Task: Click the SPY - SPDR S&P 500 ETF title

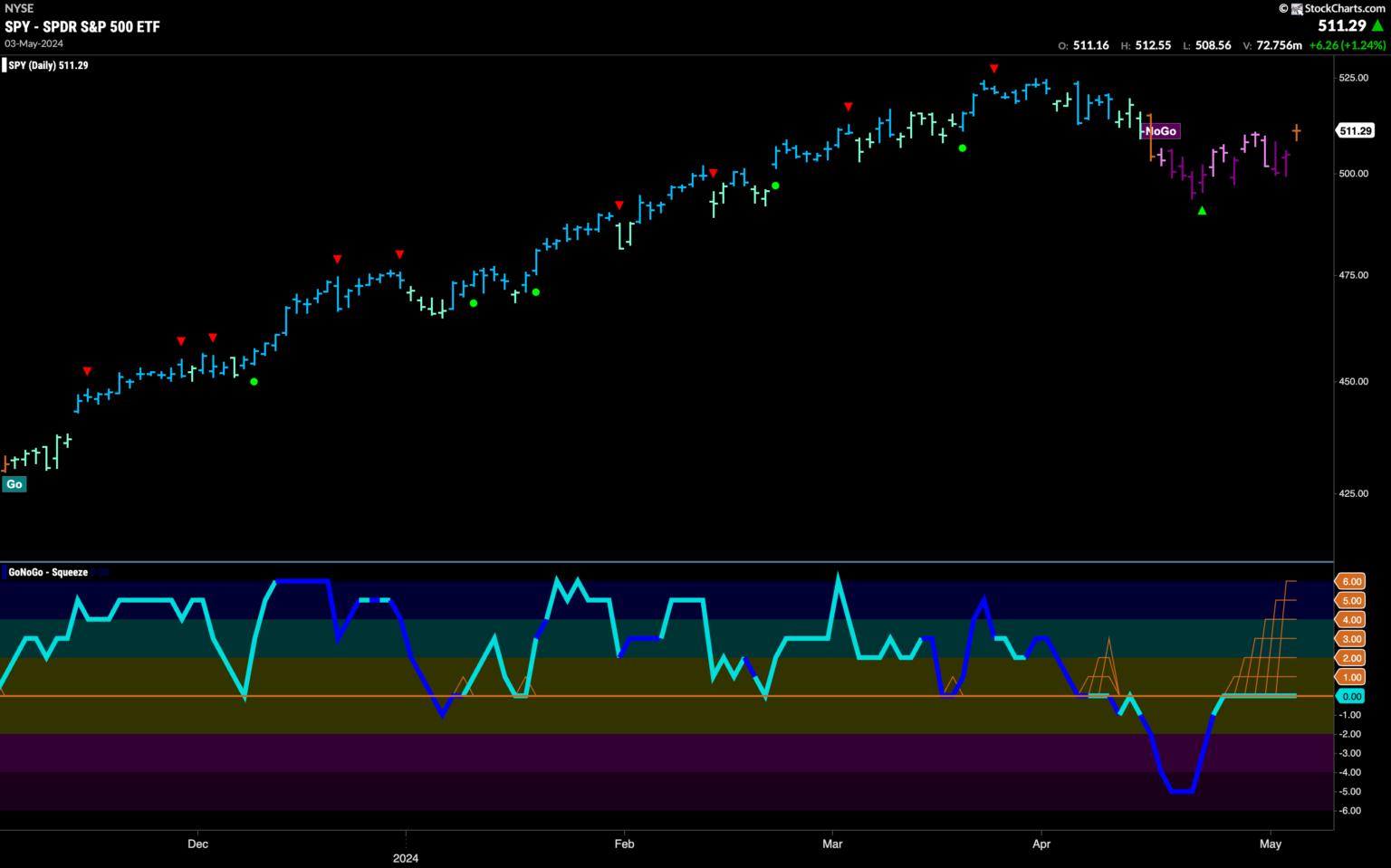Action: tap(82, 27)
